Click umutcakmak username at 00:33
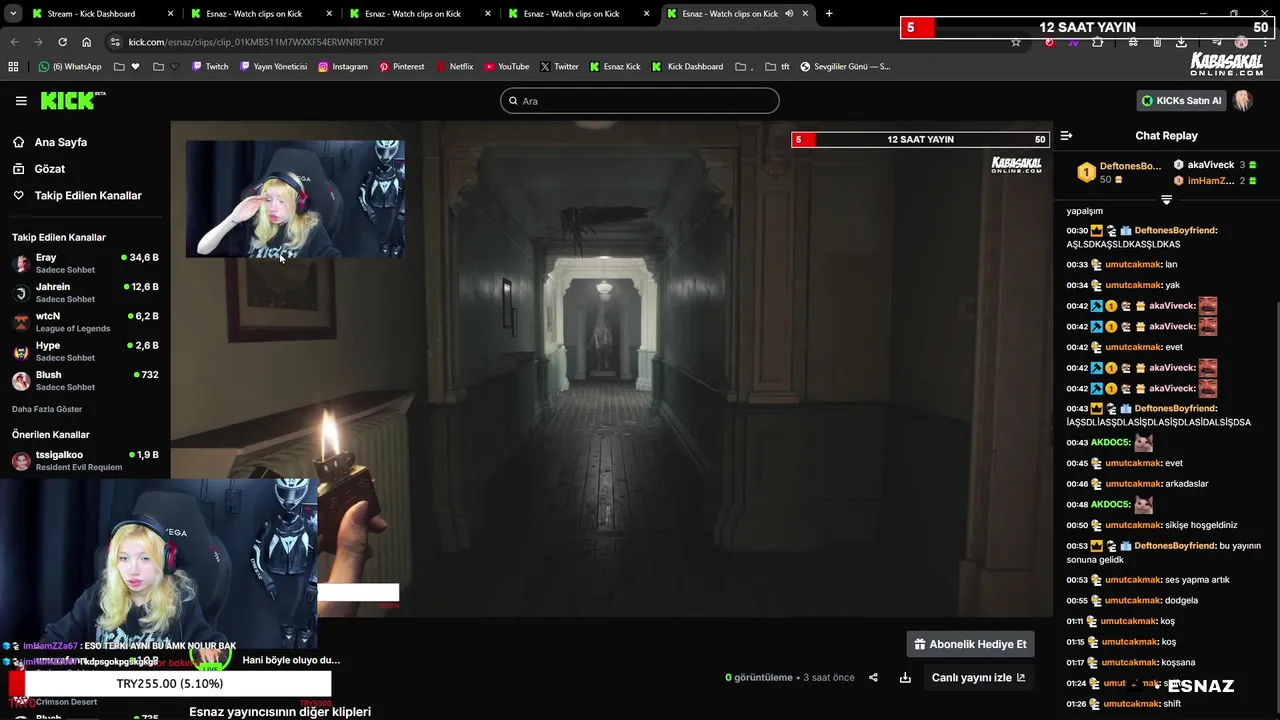Screen dimensions: 1280x720 pos(1133,265)
